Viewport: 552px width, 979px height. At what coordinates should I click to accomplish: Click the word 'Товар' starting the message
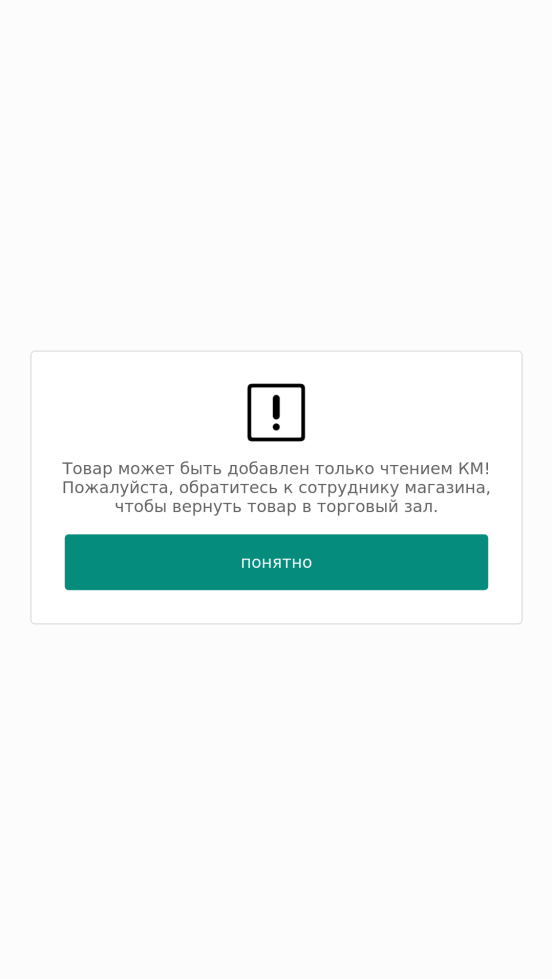[87, 468]
